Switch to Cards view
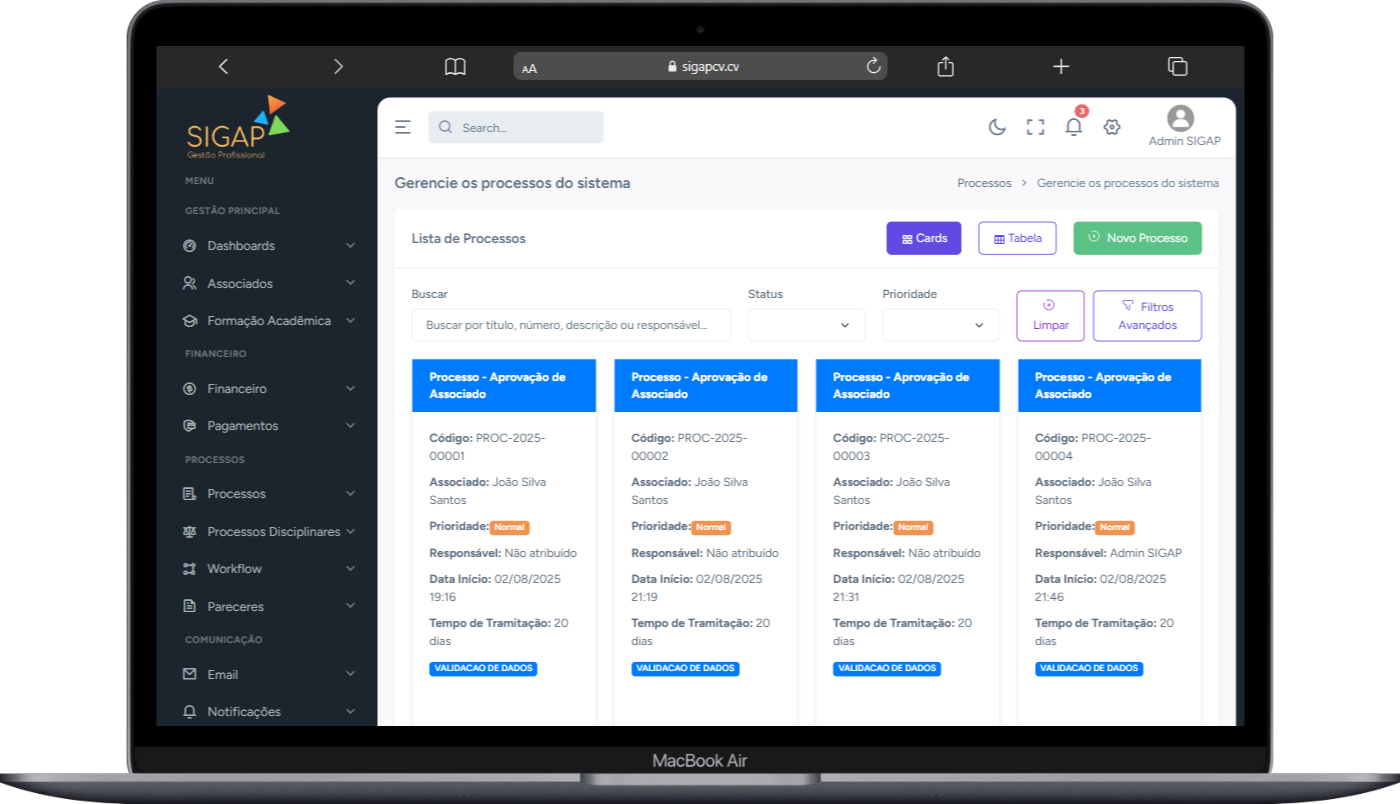Viewport: 1400px width, 804px height. click(923, 238)
